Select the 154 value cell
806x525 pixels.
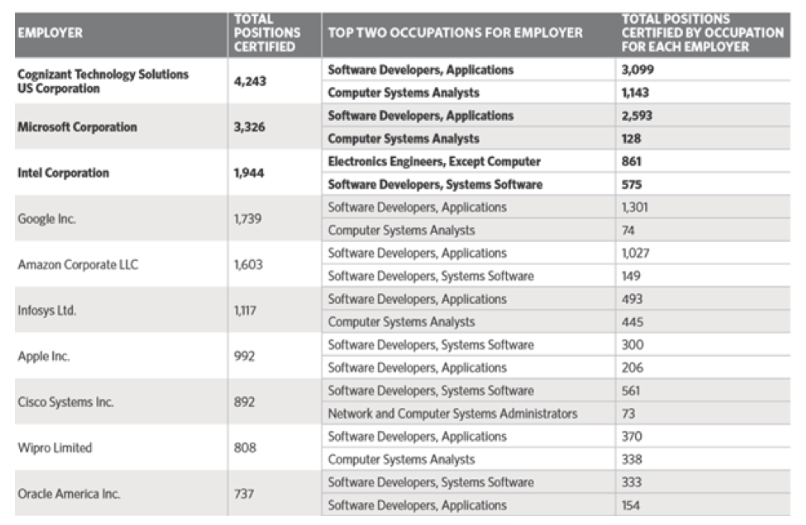coord(703,505)
